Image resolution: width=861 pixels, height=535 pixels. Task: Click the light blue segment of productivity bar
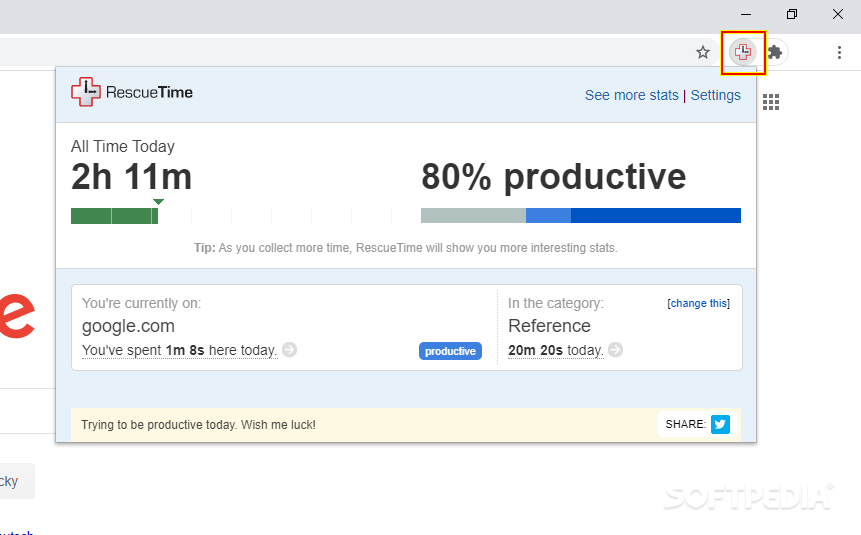pos(549,215)
